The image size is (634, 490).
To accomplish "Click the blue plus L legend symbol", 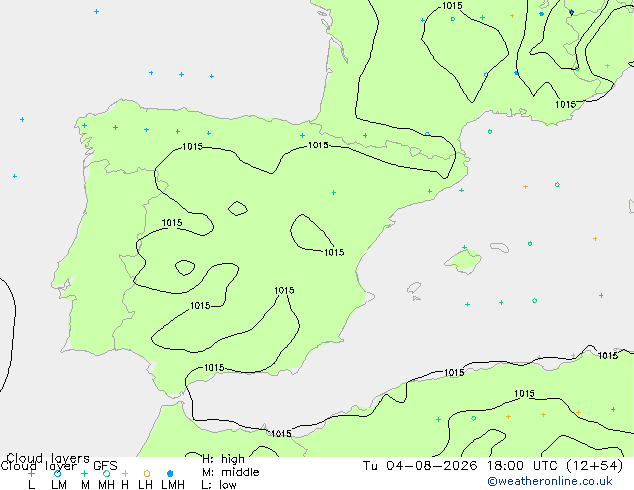I will coord(31,473).
